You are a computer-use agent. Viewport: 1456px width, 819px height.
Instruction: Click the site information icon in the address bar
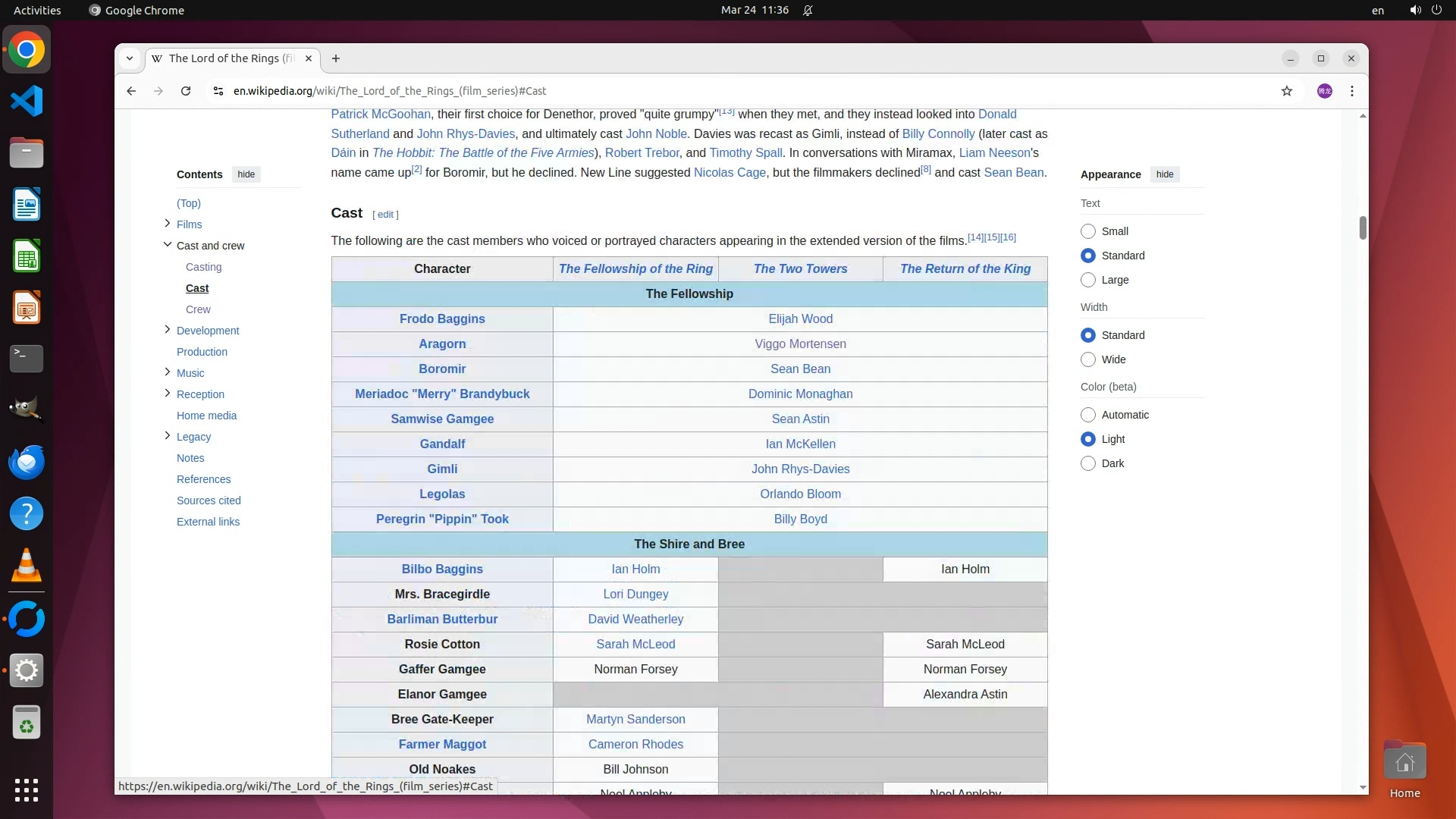point(218,91)
